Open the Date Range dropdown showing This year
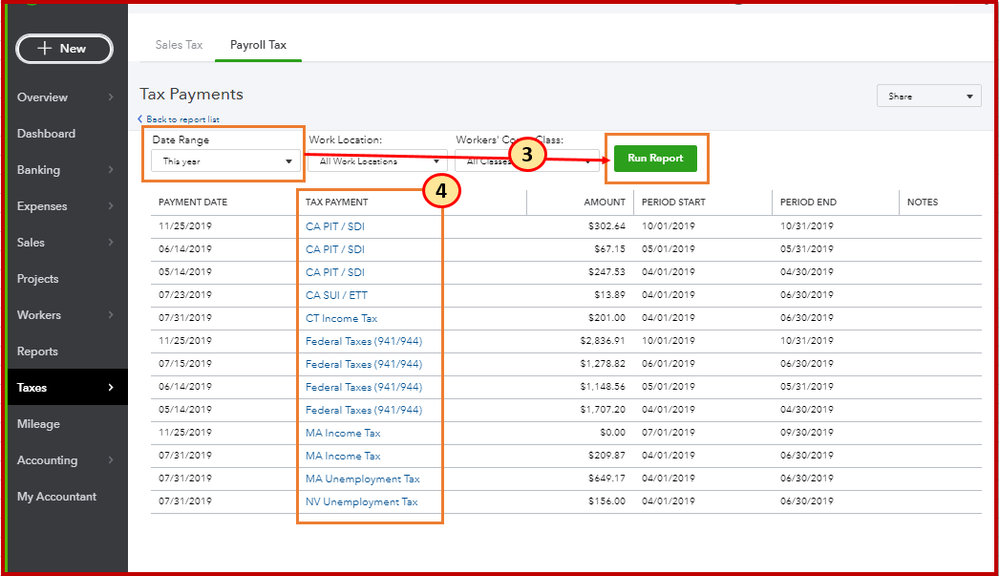Viewport: 999px width, 576px height. 223,161
